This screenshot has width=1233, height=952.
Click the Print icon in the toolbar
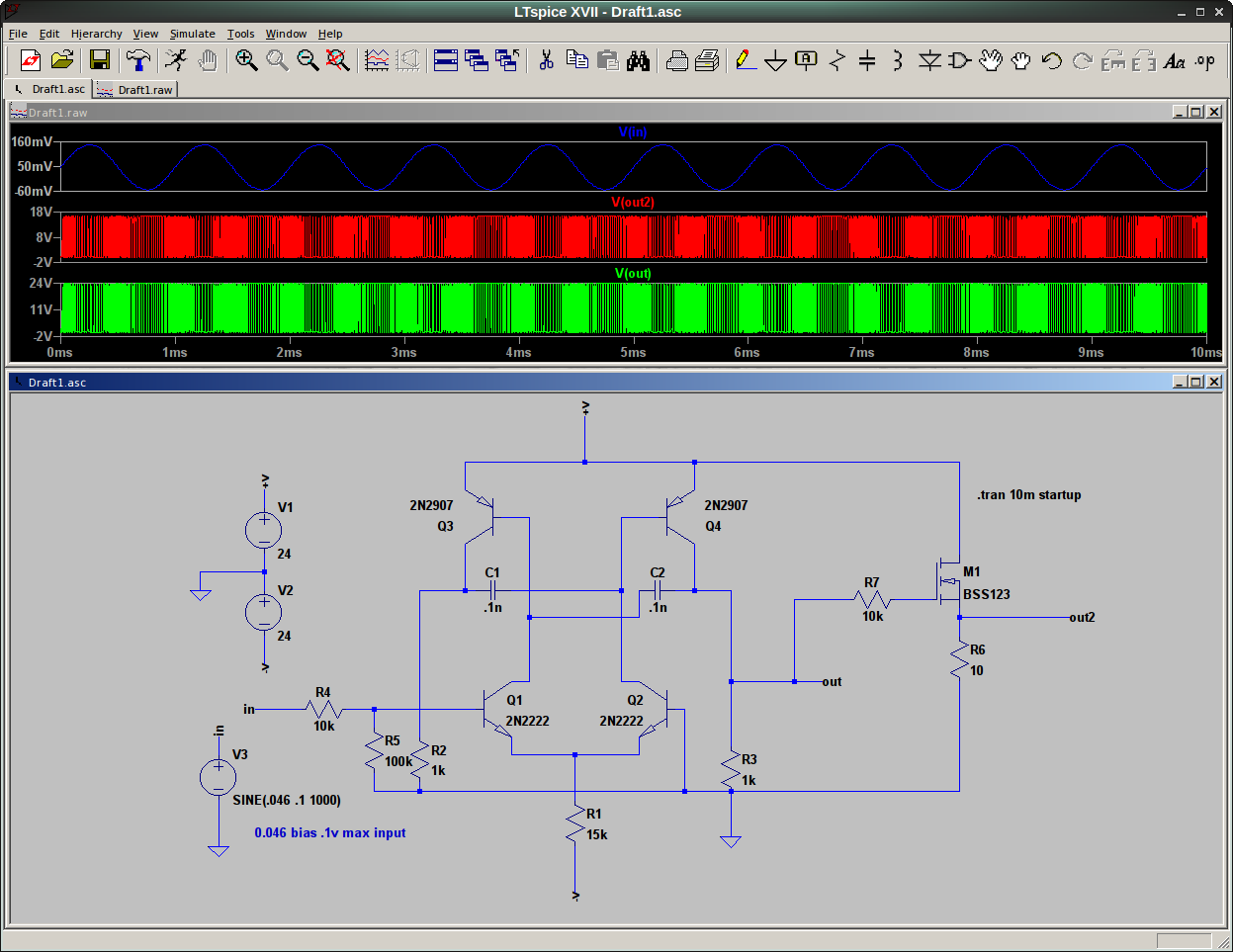707,61
